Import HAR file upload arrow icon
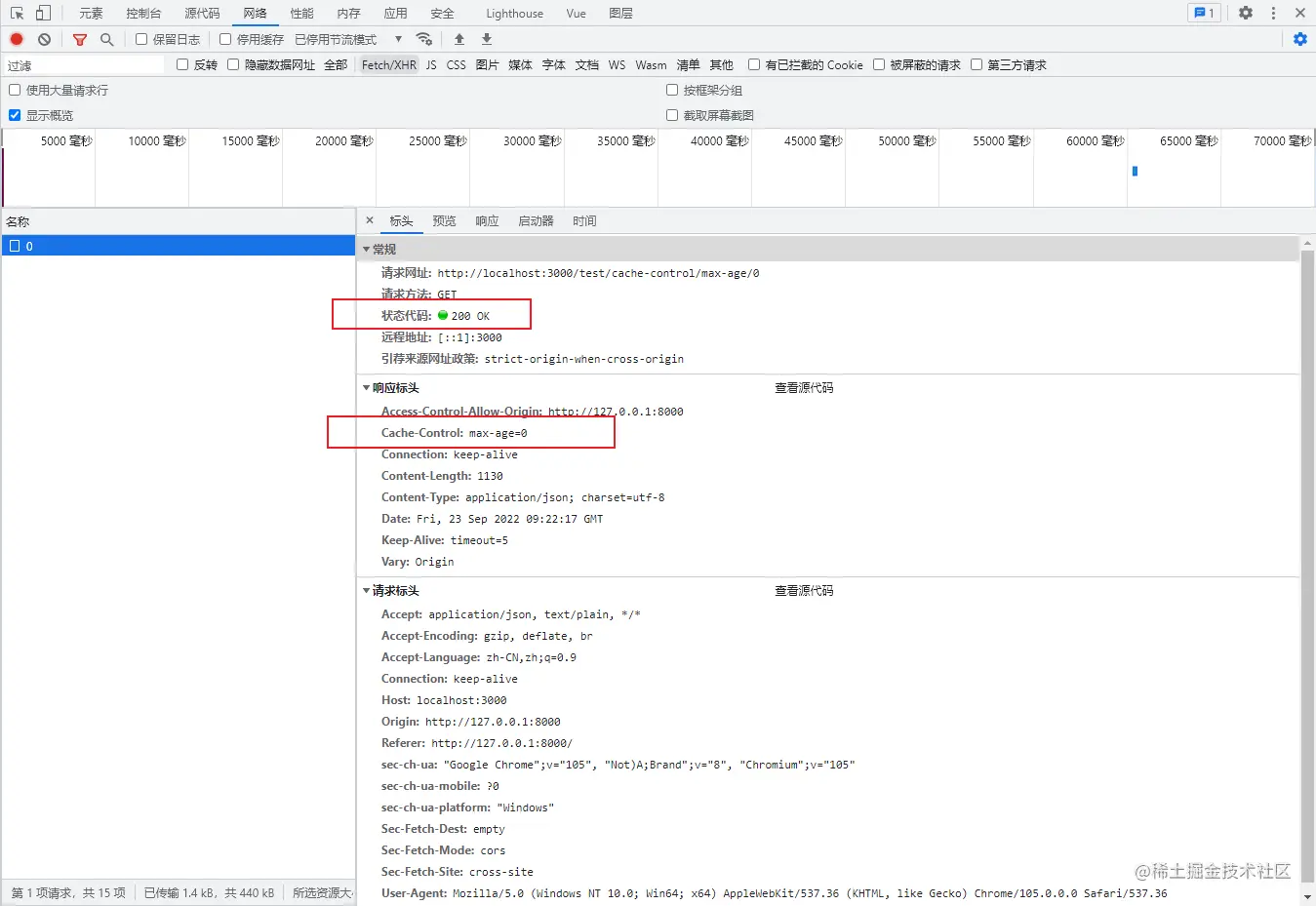The width and height of the screenshot is (1316, 906). [x=459, y=39]
